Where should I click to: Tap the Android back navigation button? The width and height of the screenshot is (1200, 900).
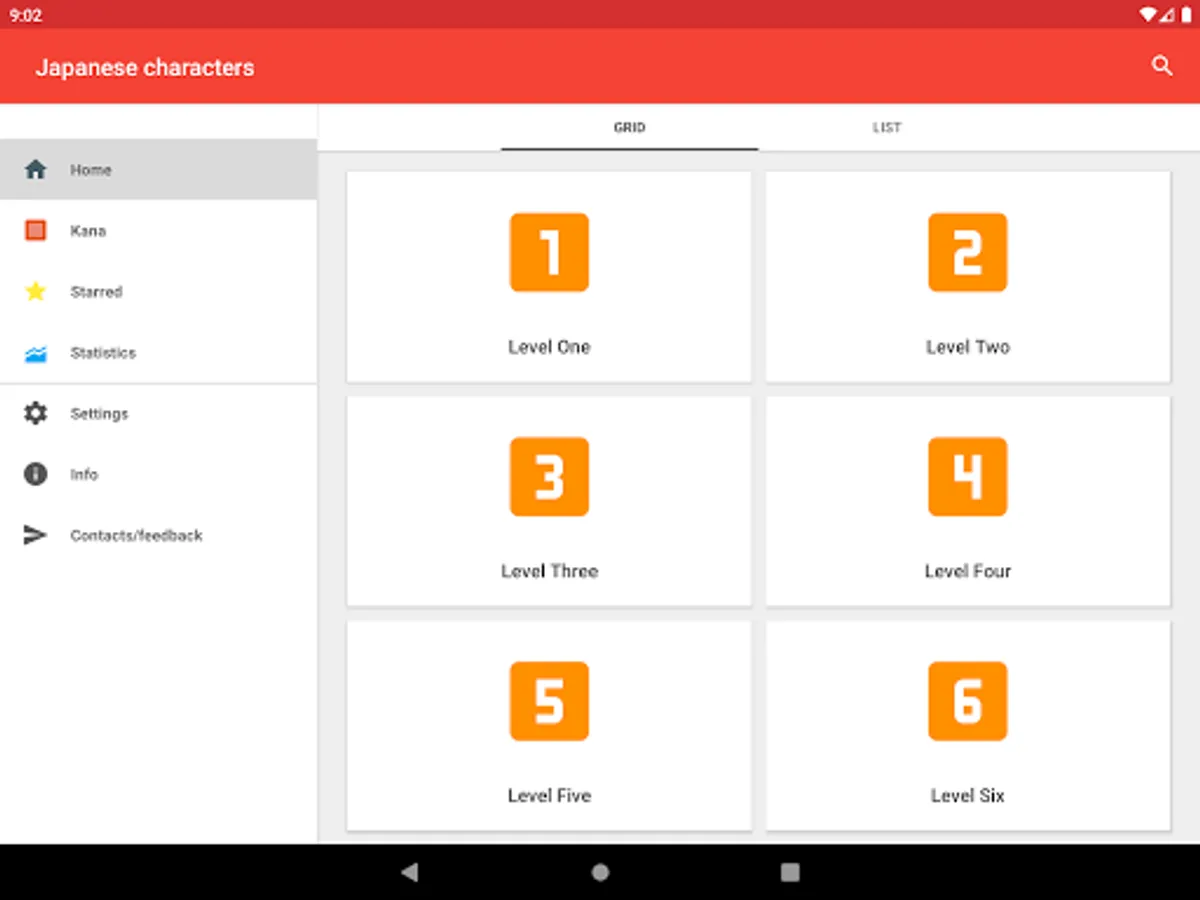(409, 872)
